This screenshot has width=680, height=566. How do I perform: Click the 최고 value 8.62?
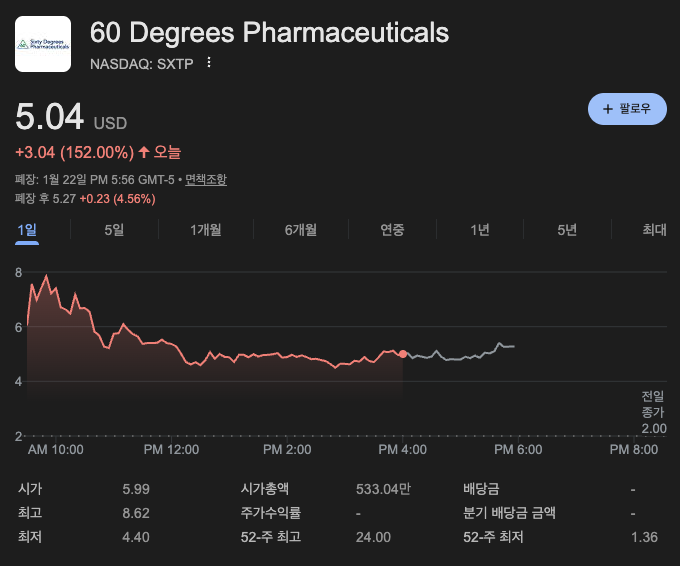(x=136, y=513)
